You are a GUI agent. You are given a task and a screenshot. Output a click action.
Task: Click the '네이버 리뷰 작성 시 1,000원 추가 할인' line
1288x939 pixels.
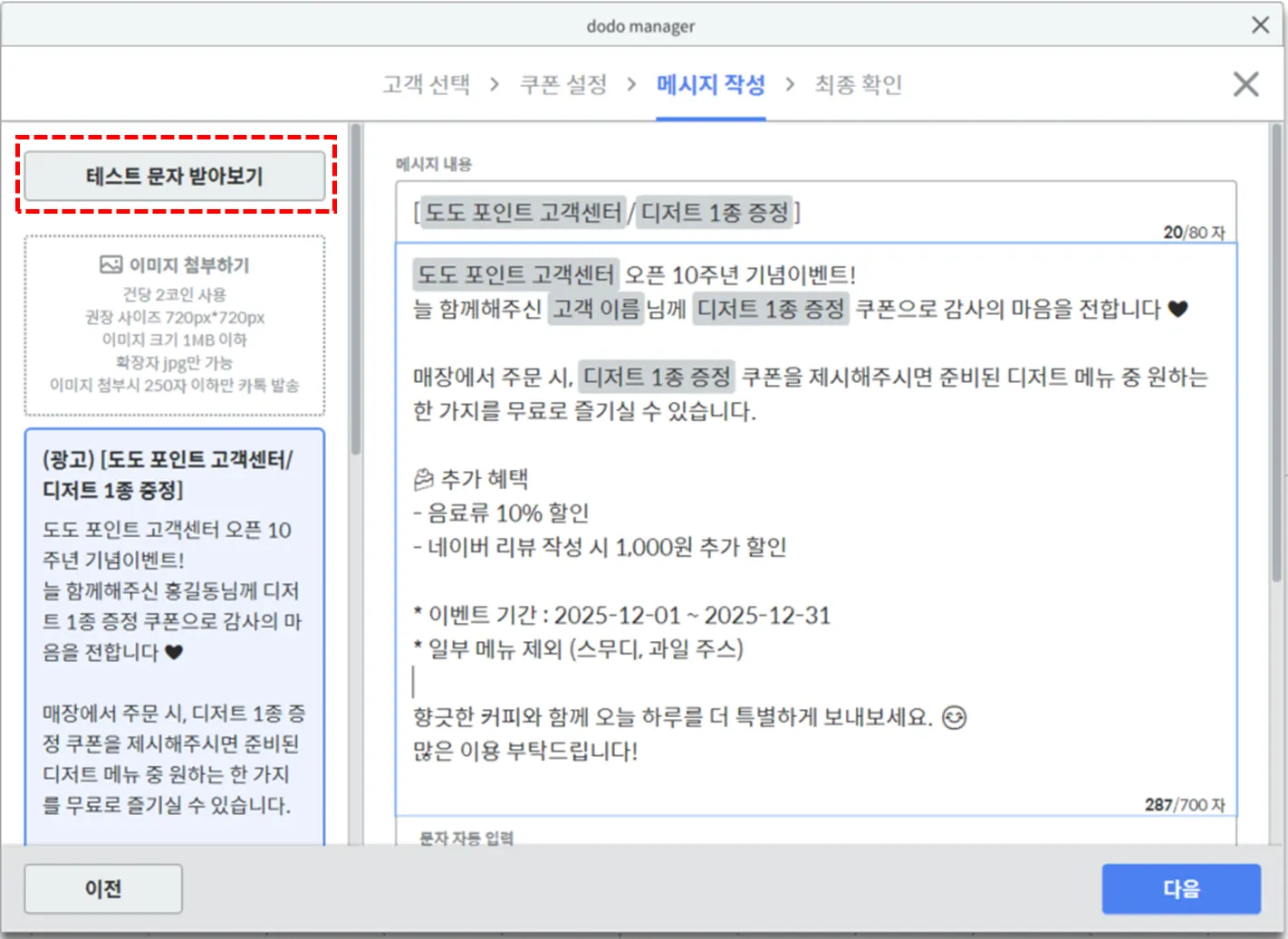(x=600, y=547)
